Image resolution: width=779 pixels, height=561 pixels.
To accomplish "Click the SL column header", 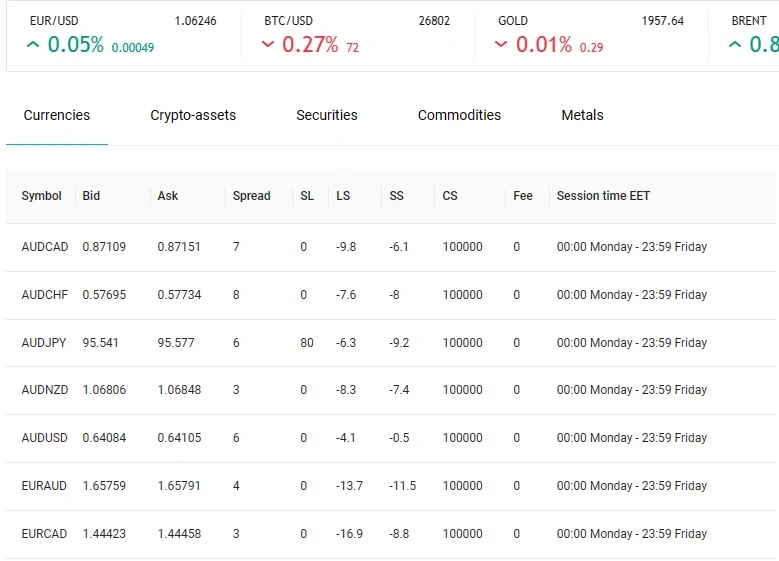I will [307, 196].
